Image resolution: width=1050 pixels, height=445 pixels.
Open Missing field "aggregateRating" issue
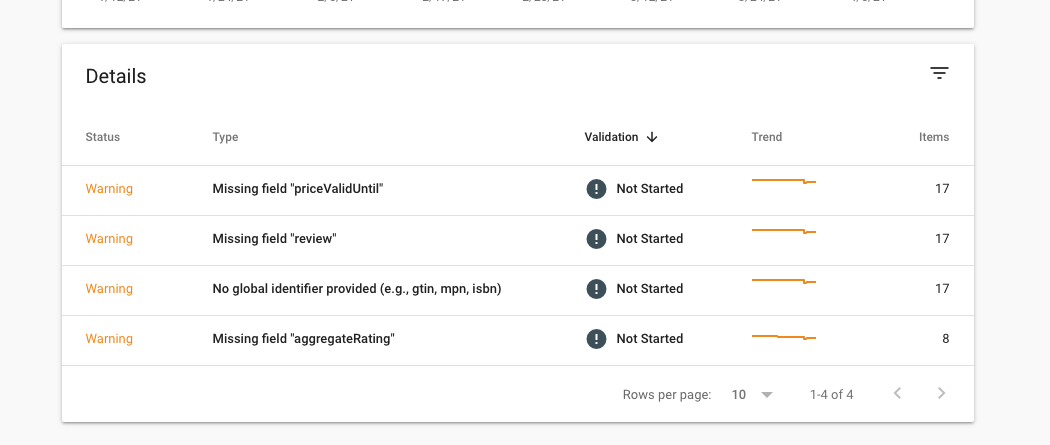[303, 339]
